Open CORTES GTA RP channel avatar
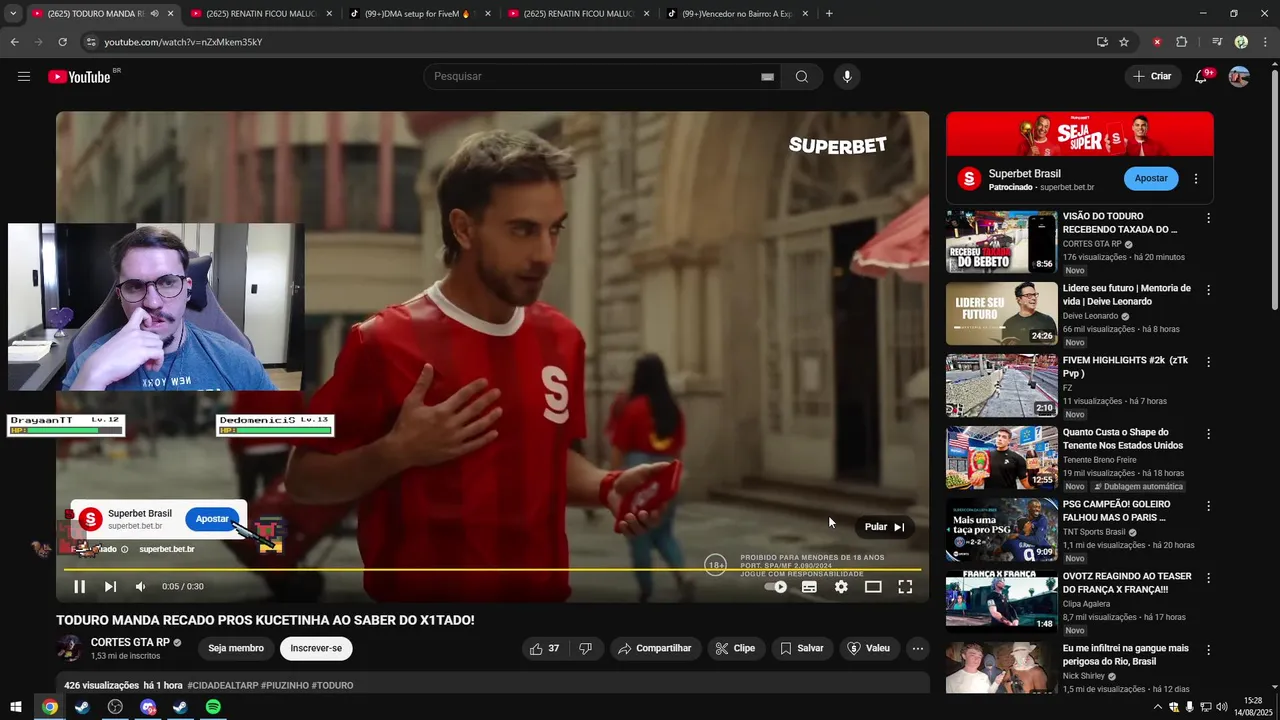Screen dimensions: 1280x720 tap(69, 648)
